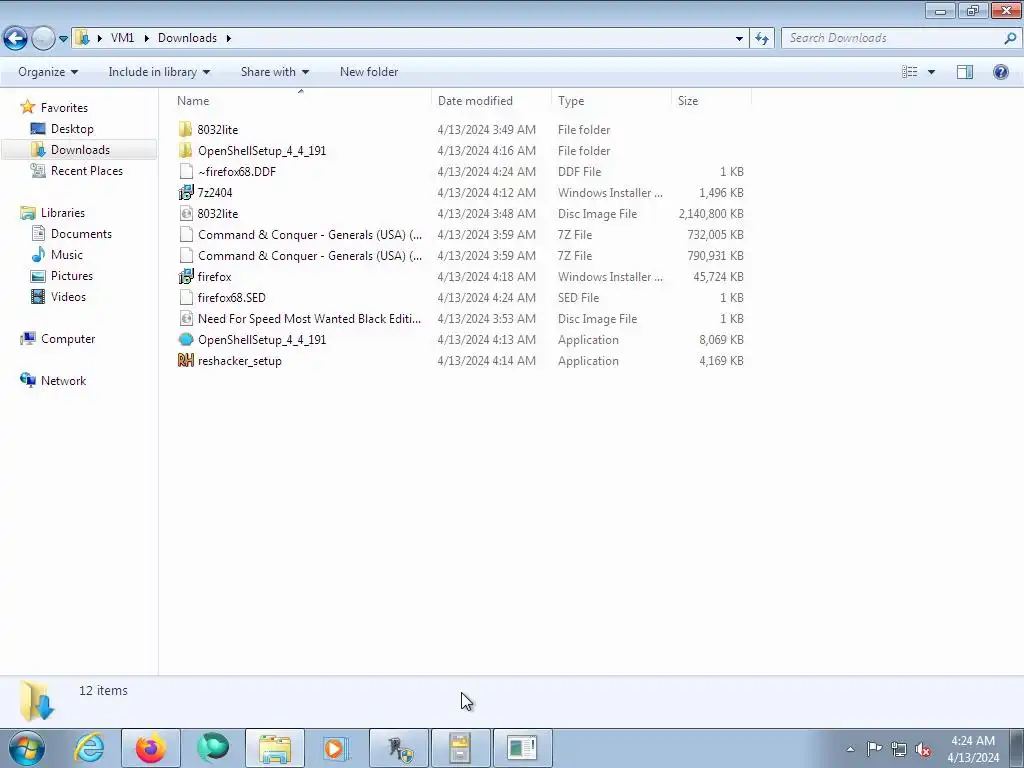Select the 8032lite folder icon
Viewport: 1024px width, 768px height.
pos(185,129)
